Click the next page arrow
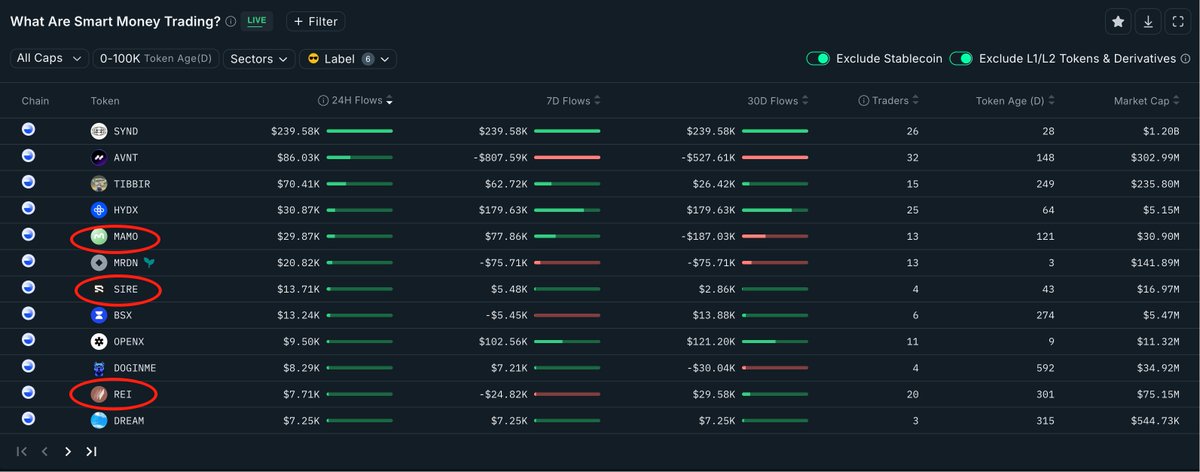Image resolution: width=1200 pixels, height=472 pixels. click(68, 452)
